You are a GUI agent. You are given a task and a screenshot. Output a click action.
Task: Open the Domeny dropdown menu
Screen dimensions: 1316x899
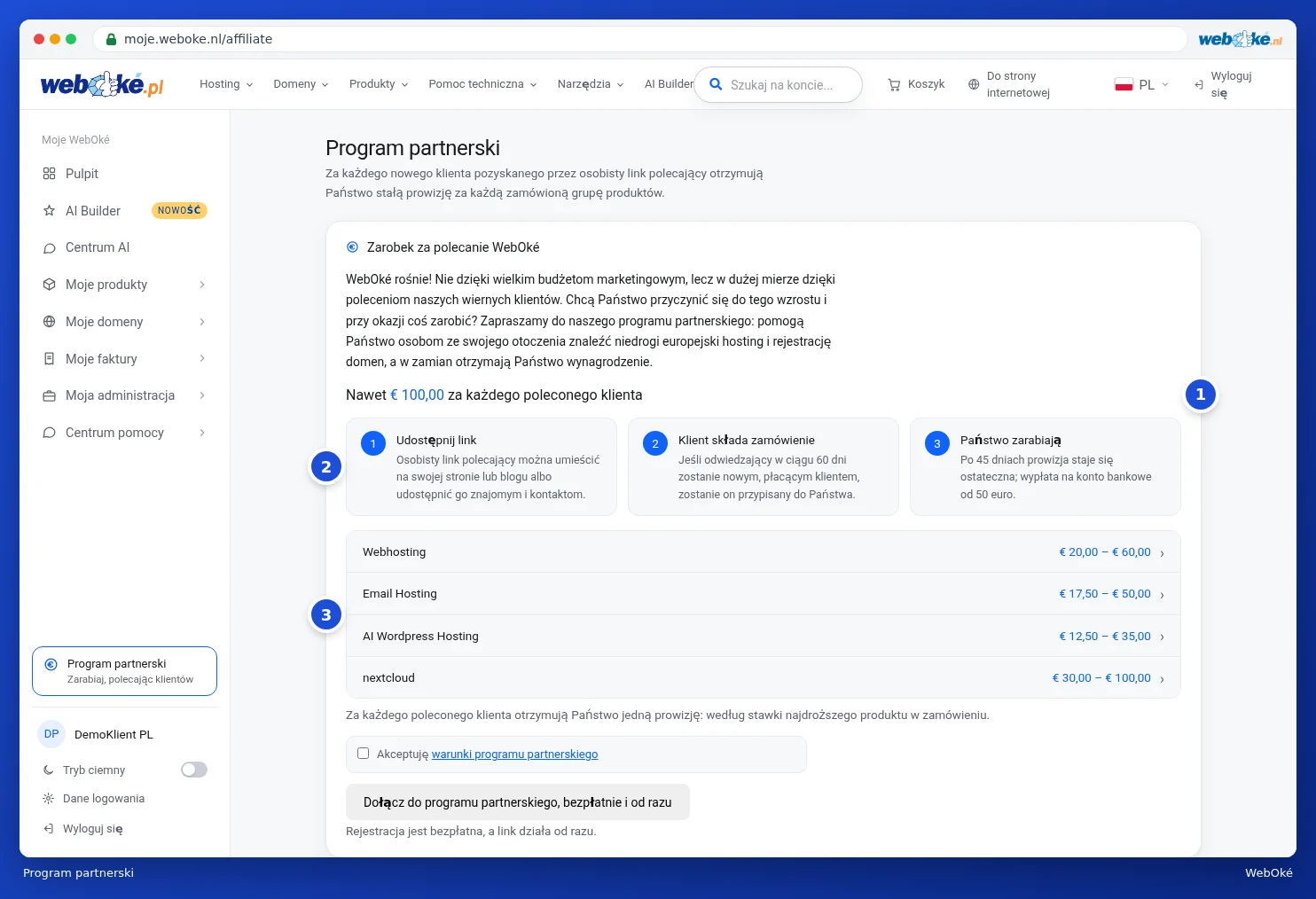301,84
